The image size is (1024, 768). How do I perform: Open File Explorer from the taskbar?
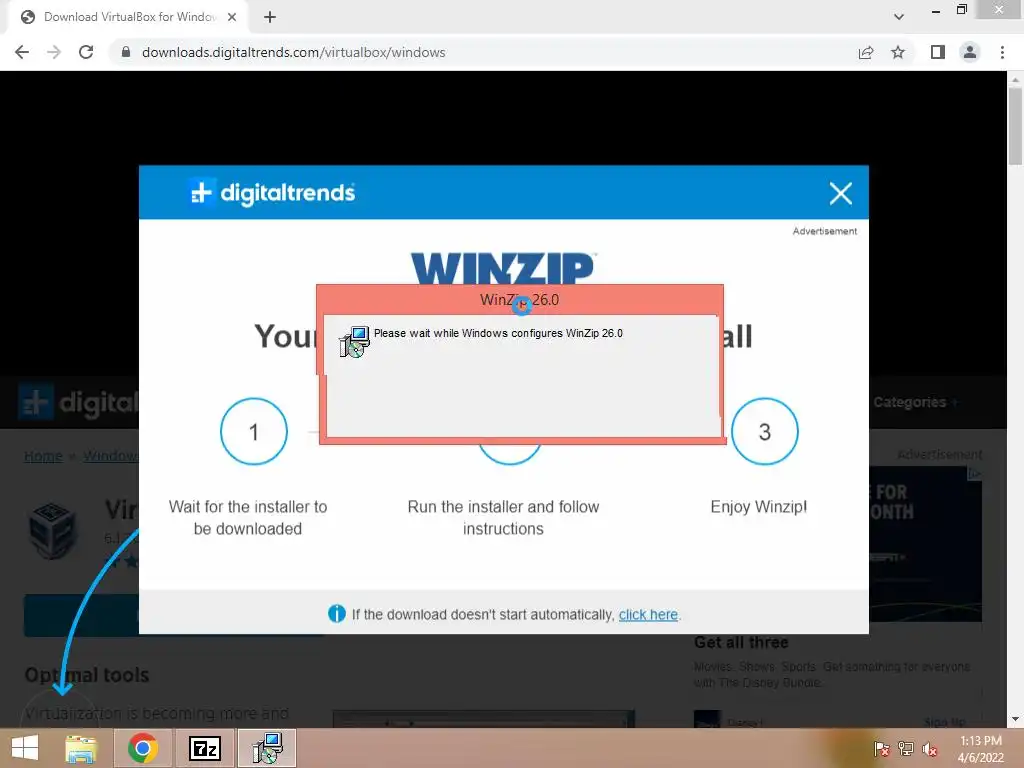coord(81,748)
